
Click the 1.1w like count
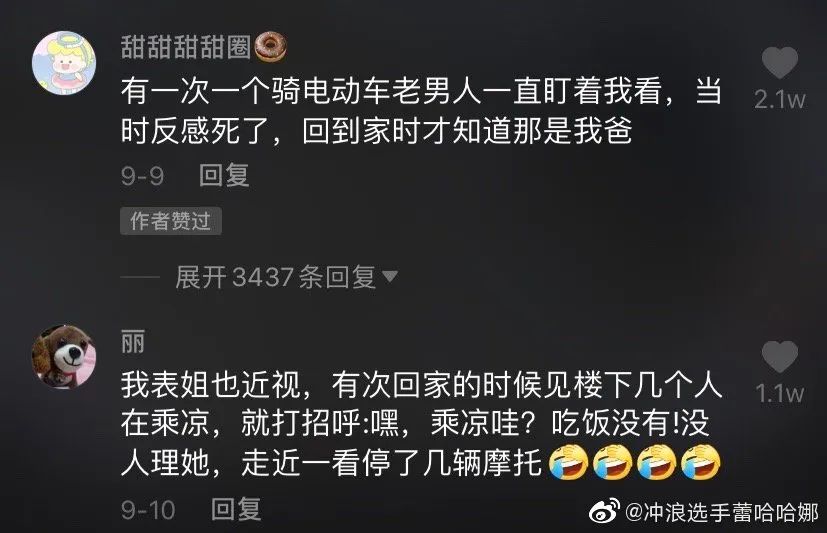[x=780, y=393]
